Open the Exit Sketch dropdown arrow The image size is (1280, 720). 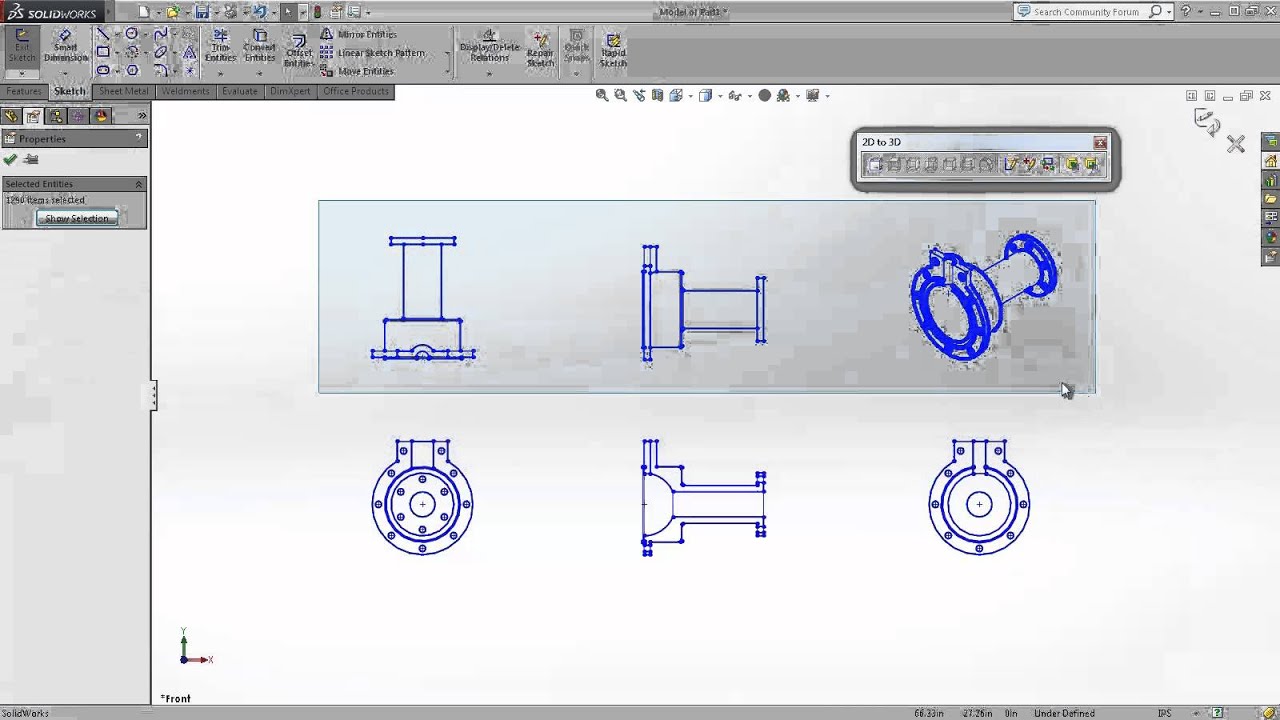pos(21,74)
